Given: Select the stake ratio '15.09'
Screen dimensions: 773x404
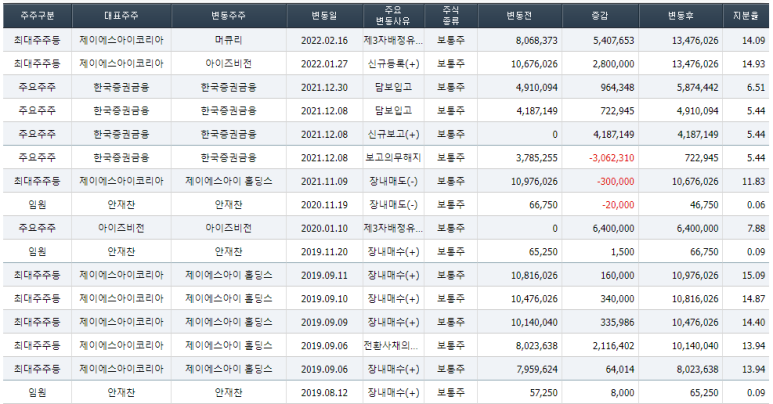Looking at the screenshot, I should [x=754, y=275].
